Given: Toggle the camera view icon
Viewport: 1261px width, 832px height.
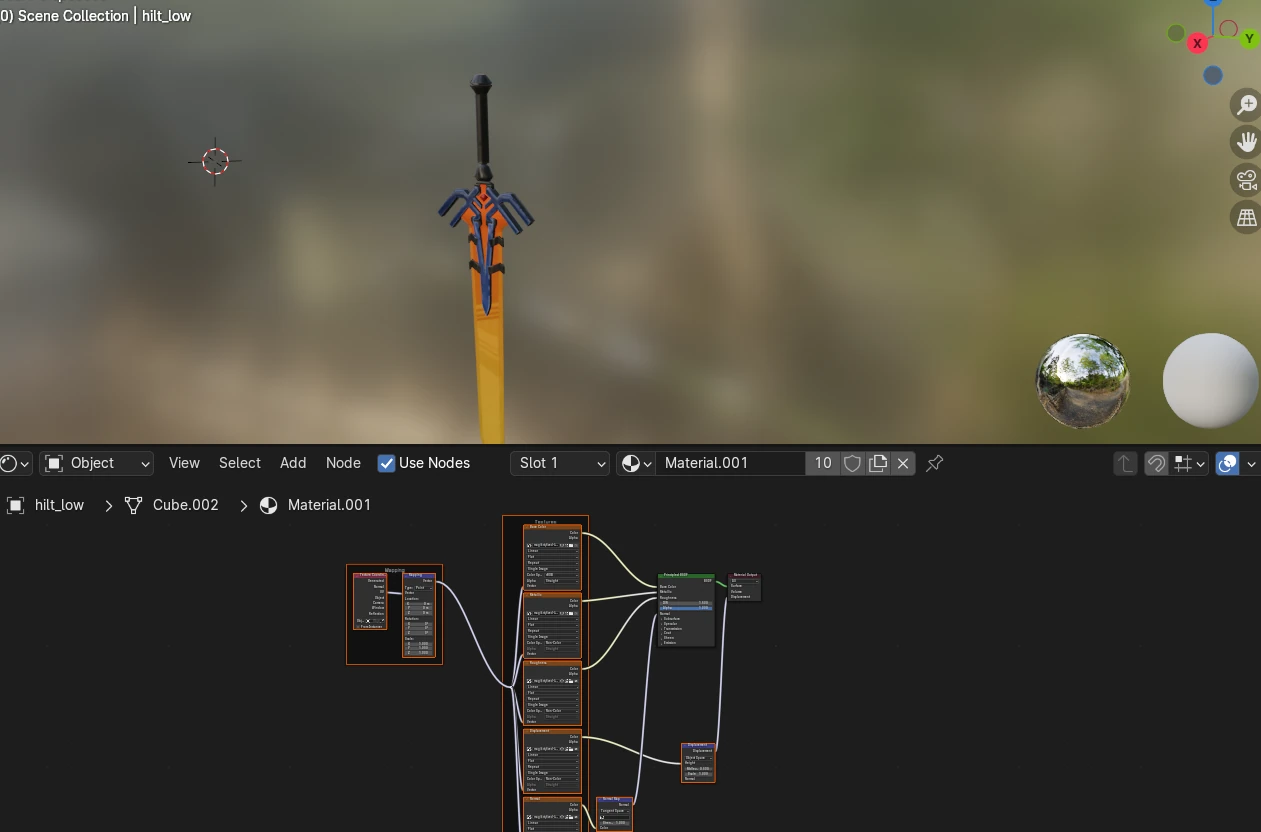Looking at the screenshot, I should 1246,180.
